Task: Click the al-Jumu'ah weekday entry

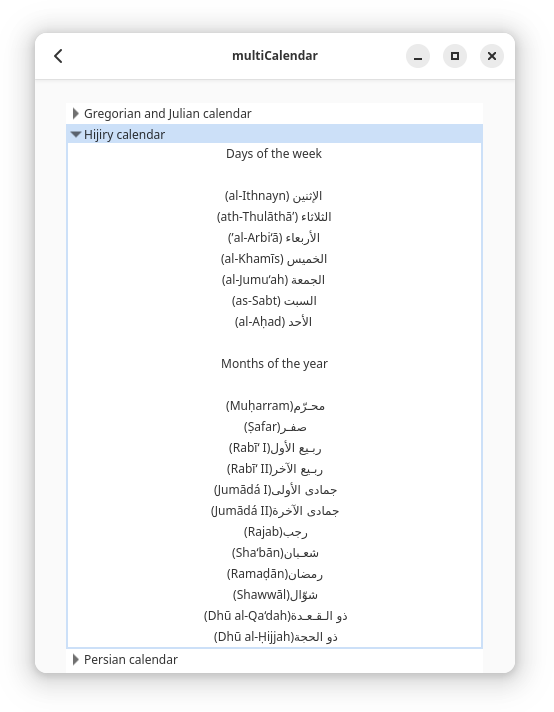Action: tap(273, 280)
